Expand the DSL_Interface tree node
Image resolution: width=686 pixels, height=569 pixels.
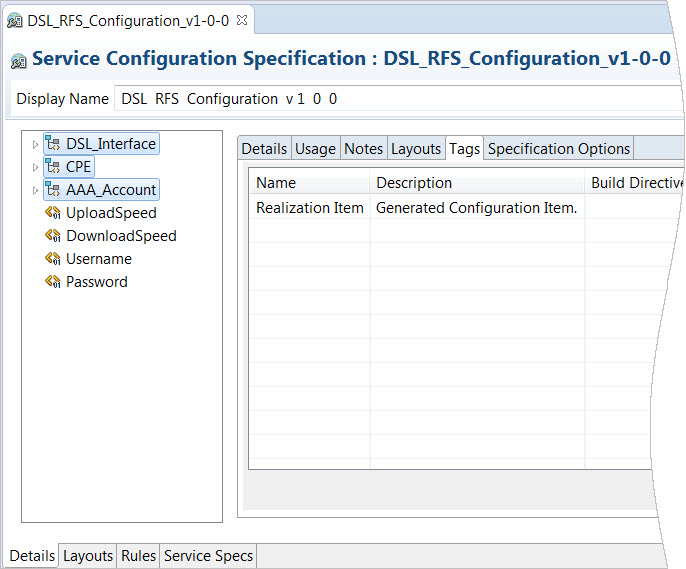coord(36,145)
